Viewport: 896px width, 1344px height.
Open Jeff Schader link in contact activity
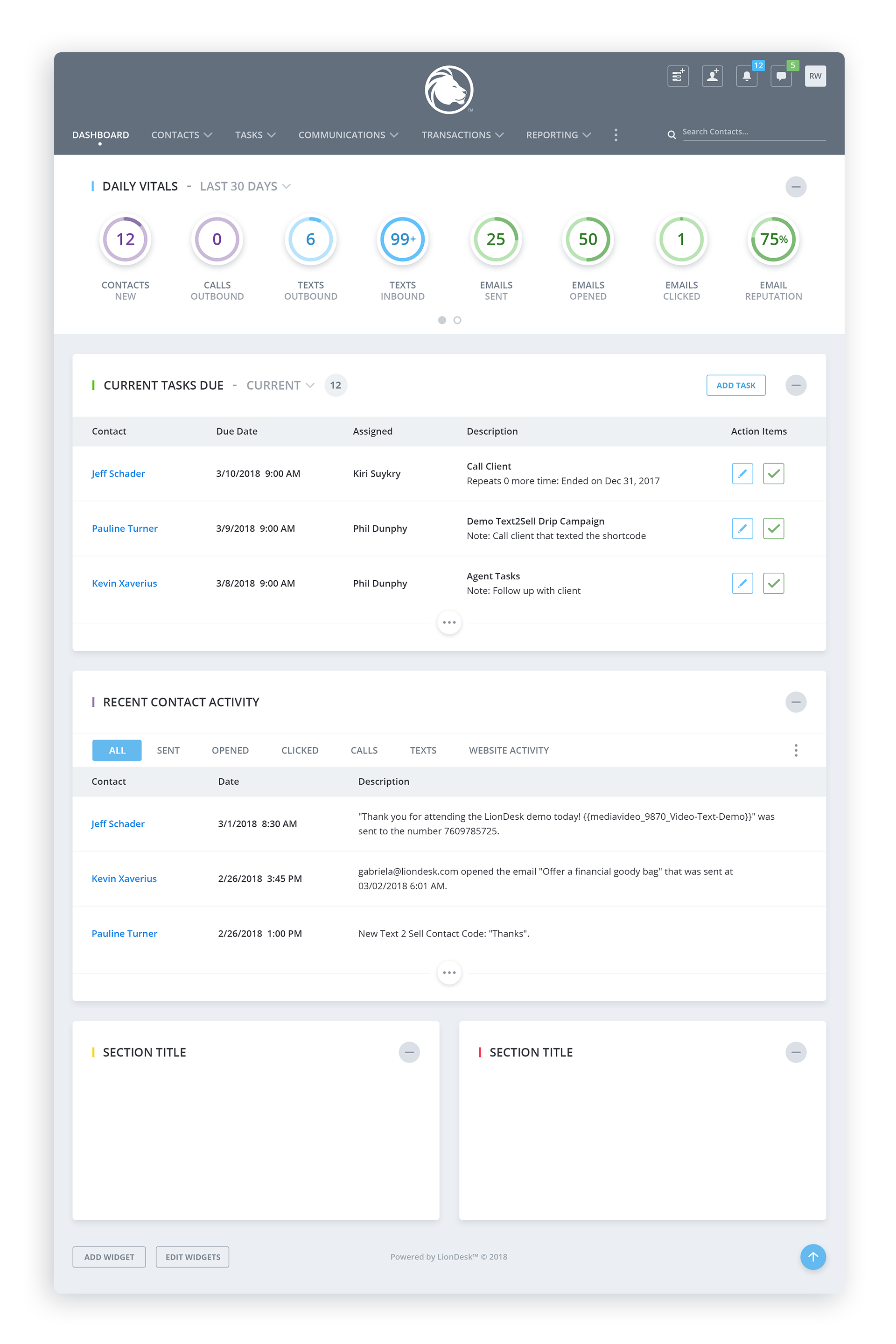click(x=118, y=823)
